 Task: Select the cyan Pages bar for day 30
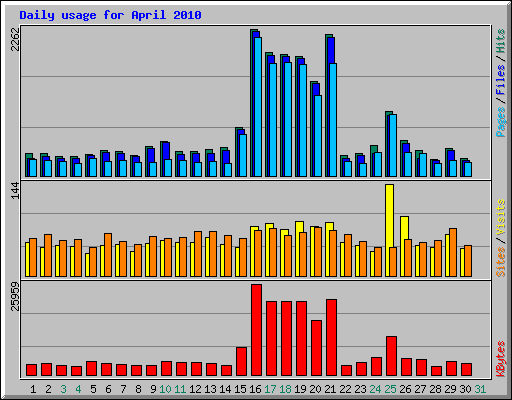[468, 170]
